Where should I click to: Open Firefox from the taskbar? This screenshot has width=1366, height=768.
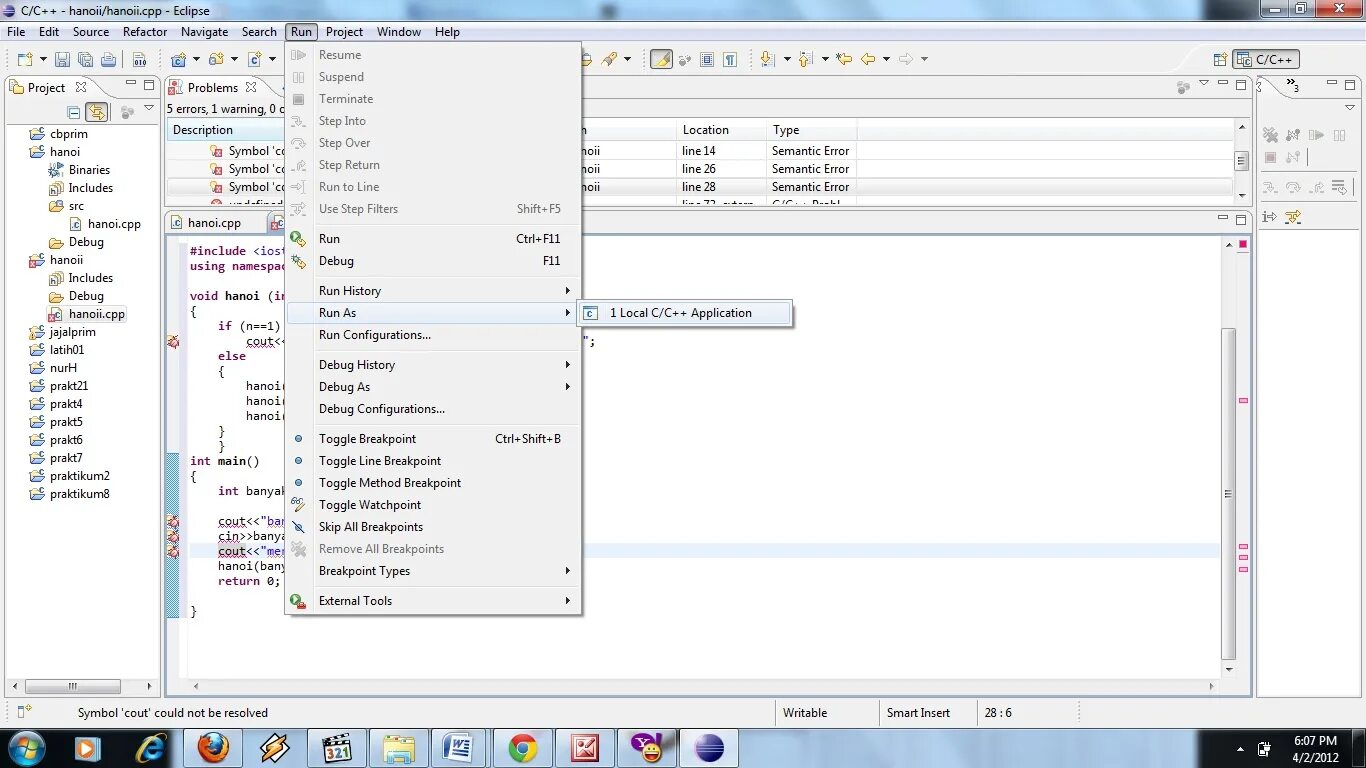213,748
